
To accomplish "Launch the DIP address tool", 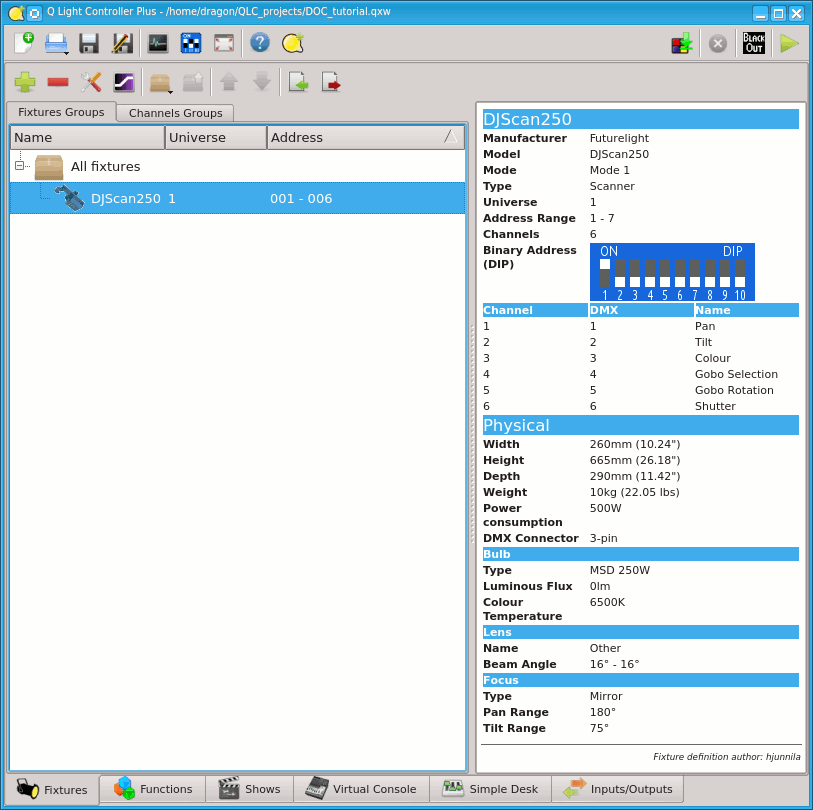I will [191, 44].
